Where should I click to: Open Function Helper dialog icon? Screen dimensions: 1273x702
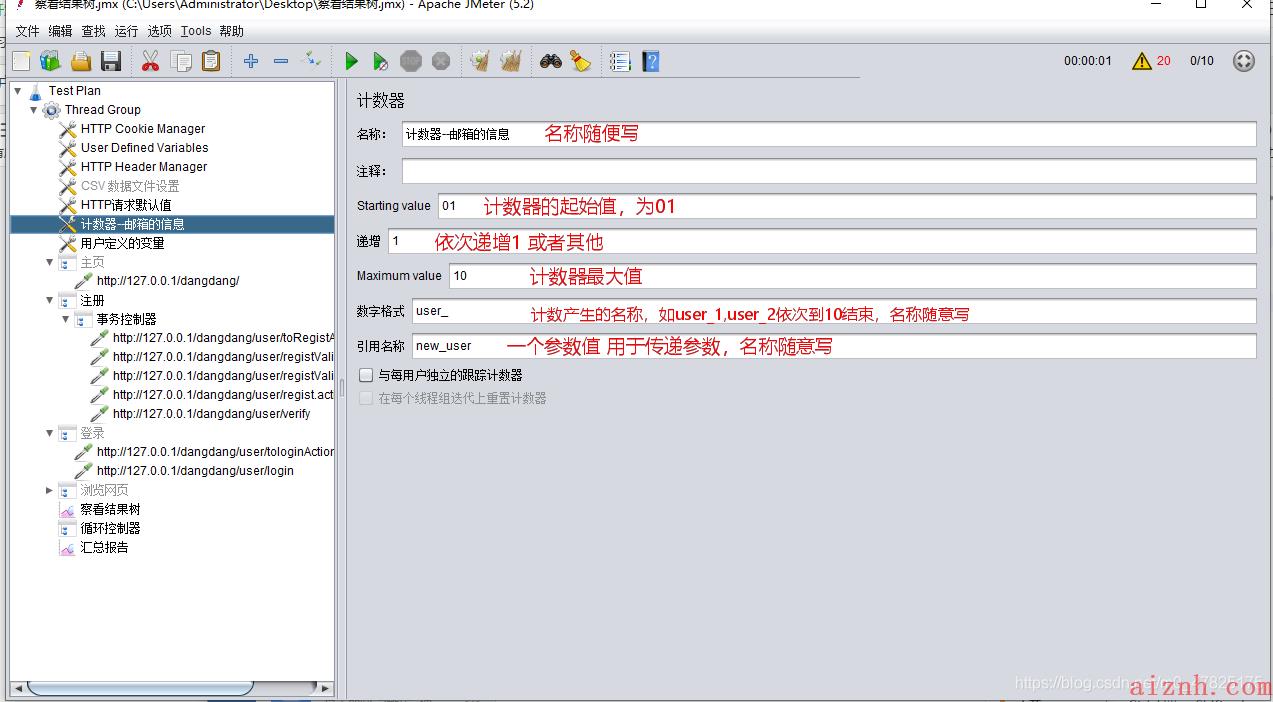click(620, 61)
